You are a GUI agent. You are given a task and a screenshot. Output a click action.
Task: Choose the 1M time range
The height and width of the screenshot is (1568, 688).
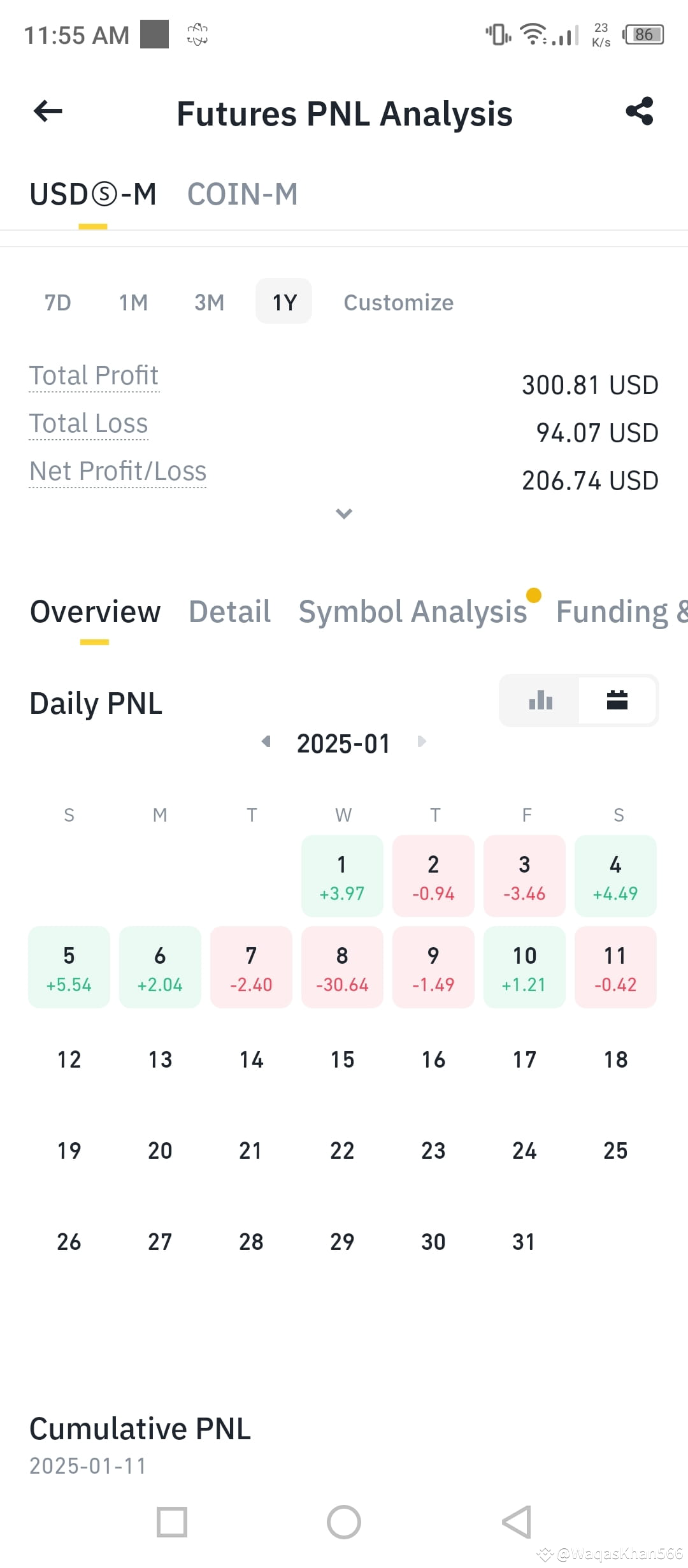click(133, 302)
